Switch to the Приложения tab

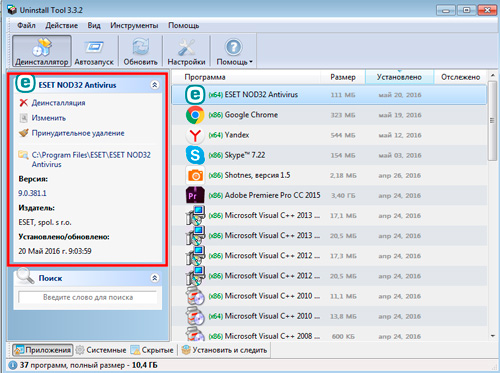tap(43, 350)
